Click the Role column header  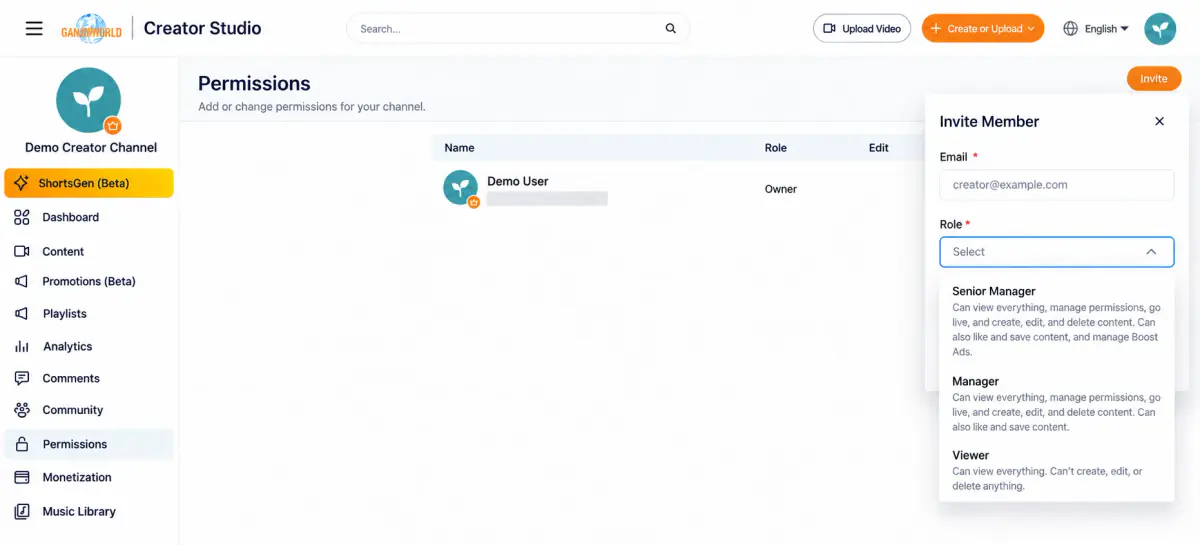[x=776, y=148]
